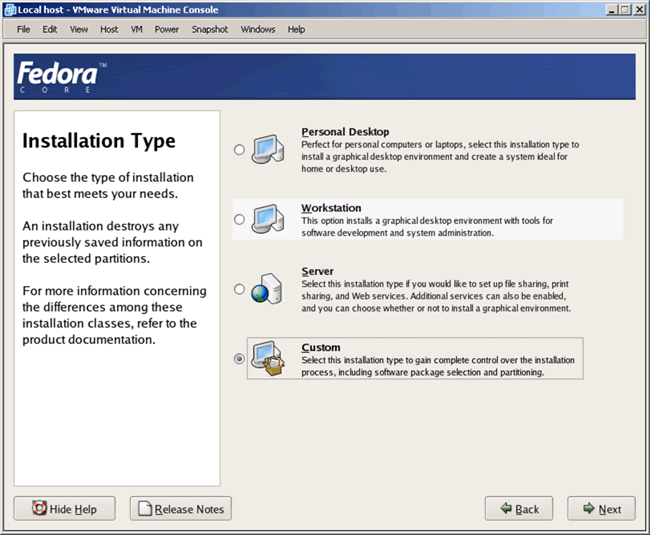Pick the Custom installation radio button
Screen dimensions: 650x535
(x=238, y=359)
